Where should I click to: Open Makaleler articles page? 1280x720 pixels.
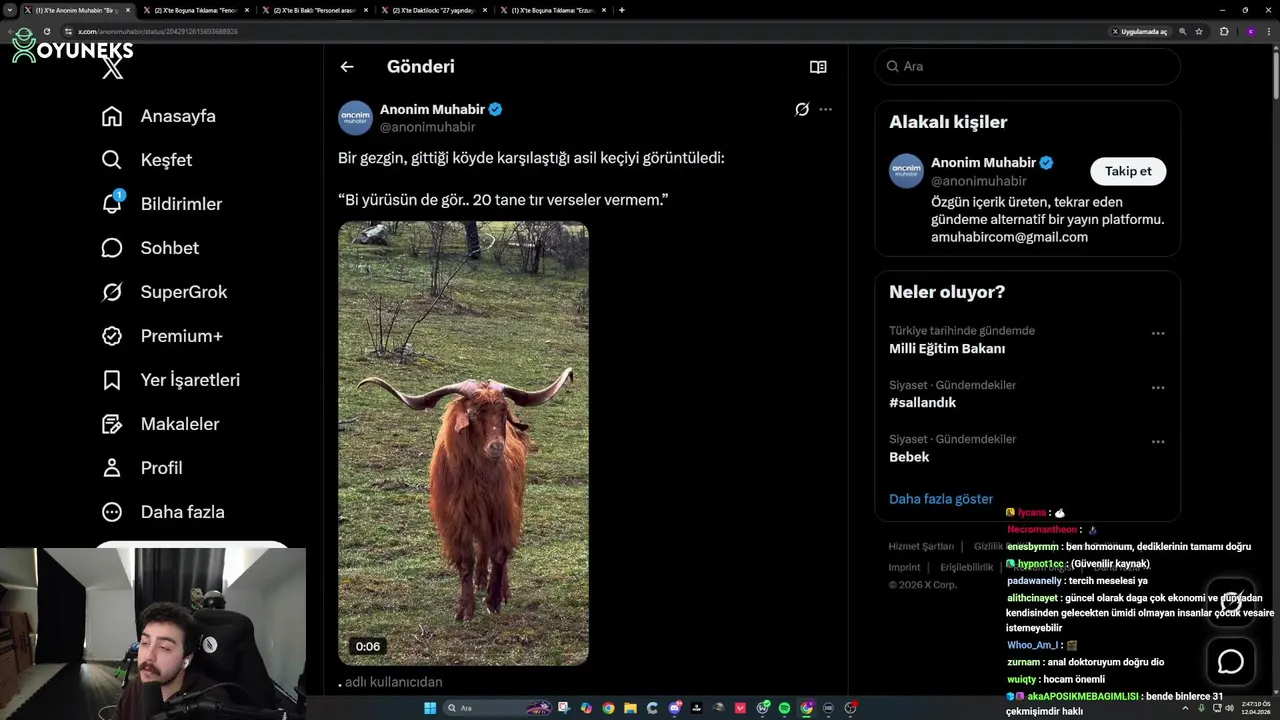click(x=160, y=424)
